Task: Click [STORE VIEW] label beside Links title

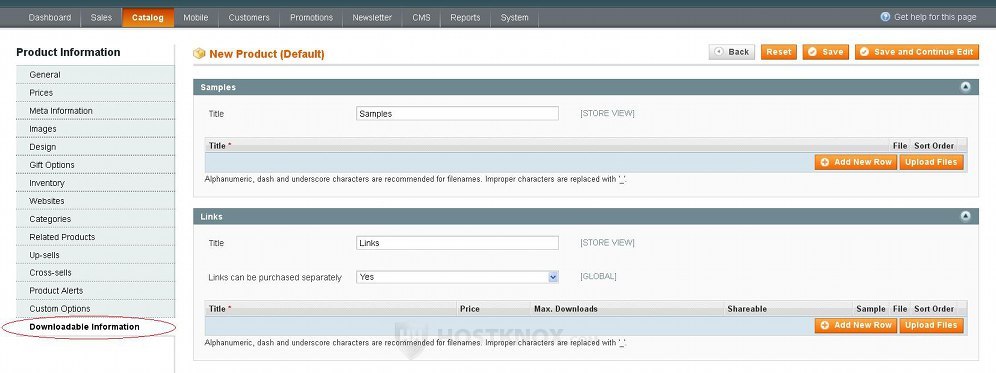Action: pyautogui.click(x=607, y=243)
